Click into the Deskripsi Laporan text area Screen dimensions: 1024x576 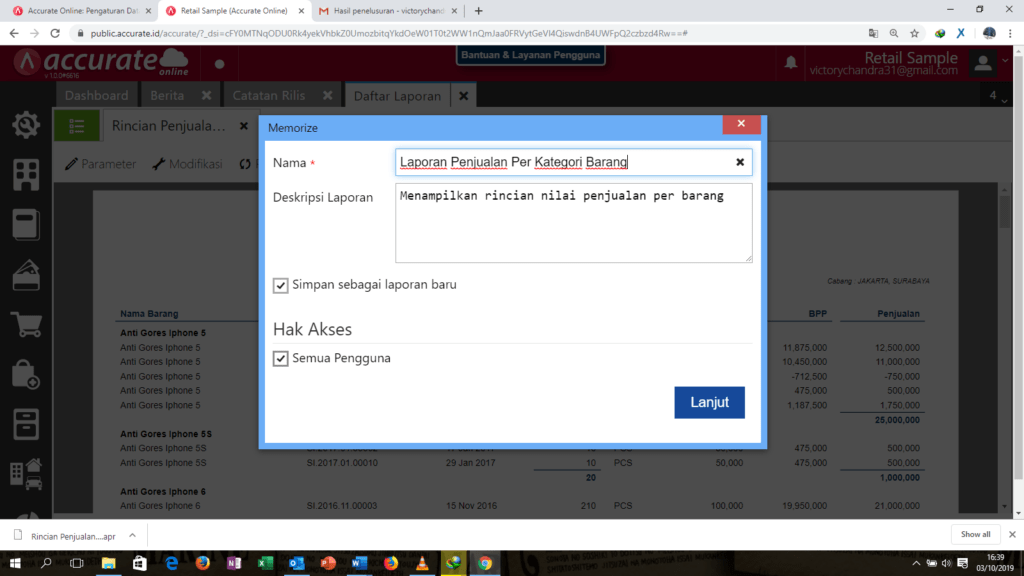(x=573, y=223)
